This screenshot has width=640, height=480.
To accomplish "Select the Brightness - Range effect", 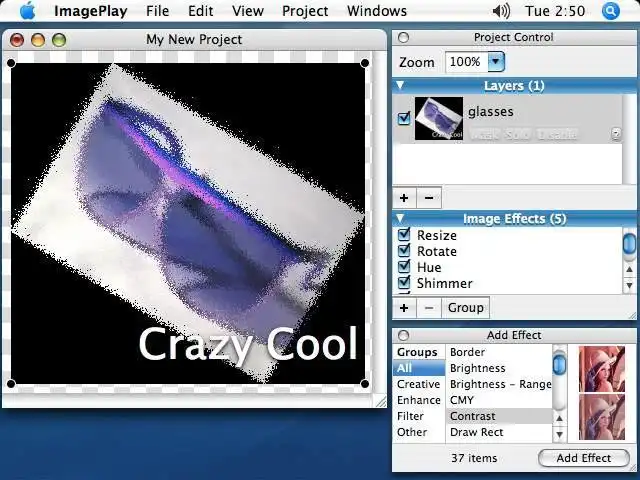I will [499, 384].
